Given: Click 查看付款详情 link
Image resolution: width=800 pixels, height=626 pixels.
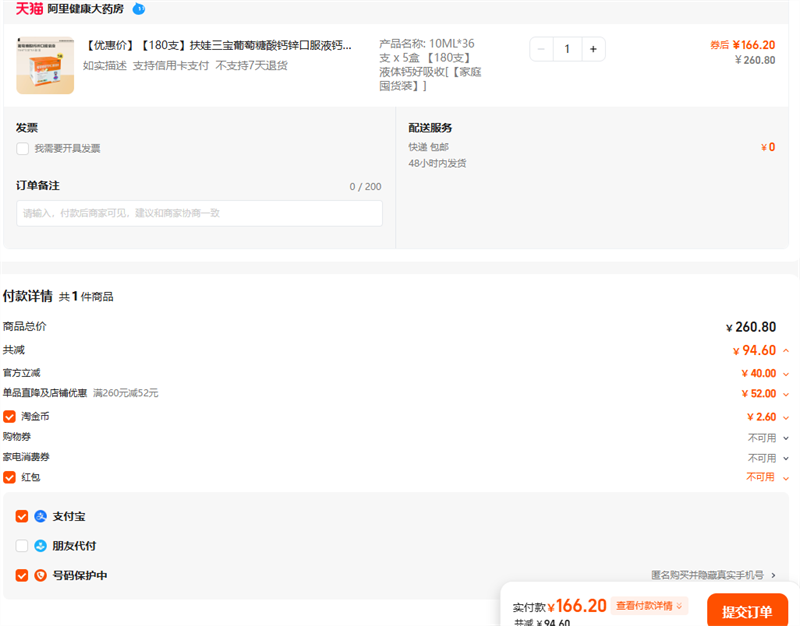Looking at the screenshot, I should (649, 606).
